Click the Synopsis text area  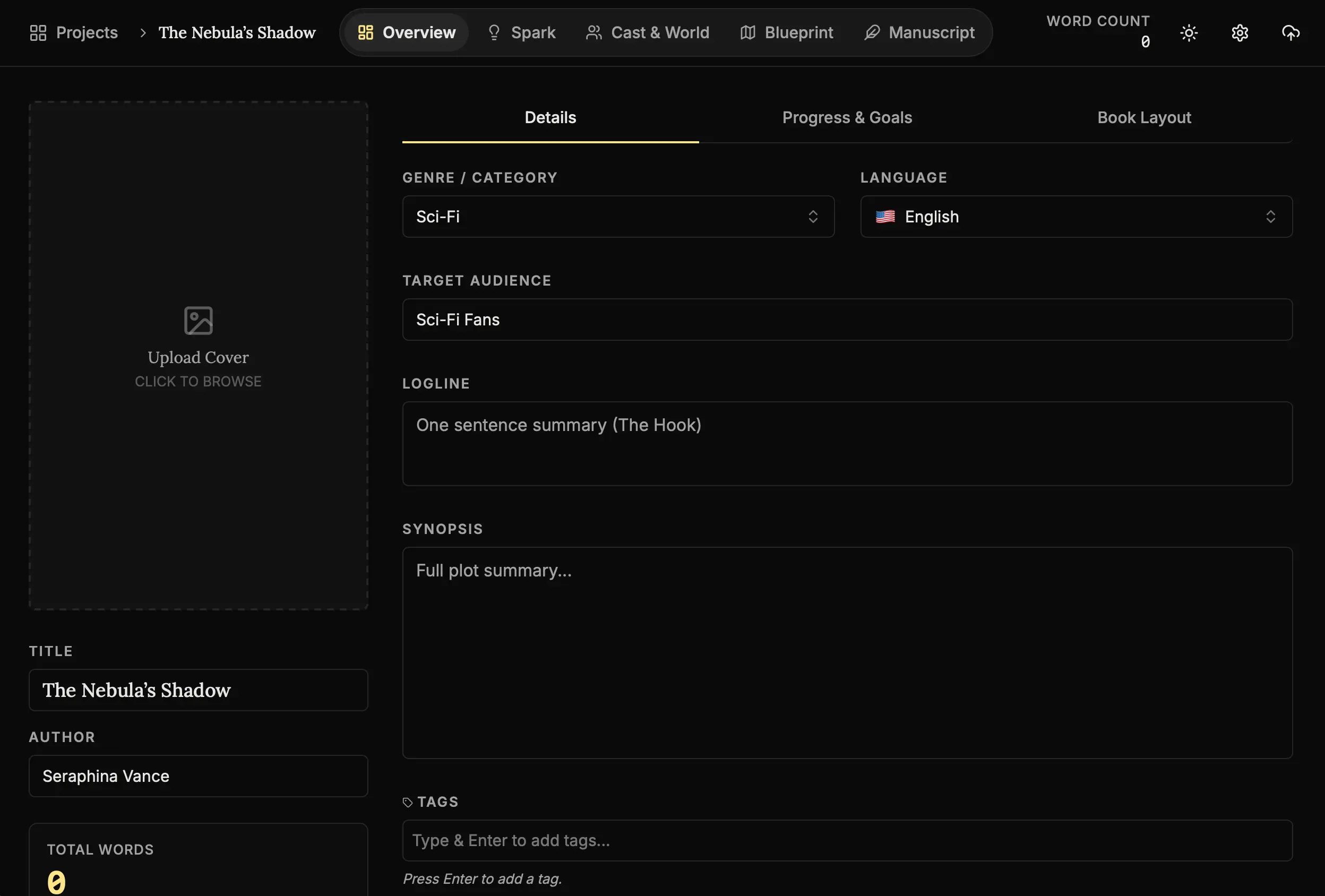[x=847, y=652]
